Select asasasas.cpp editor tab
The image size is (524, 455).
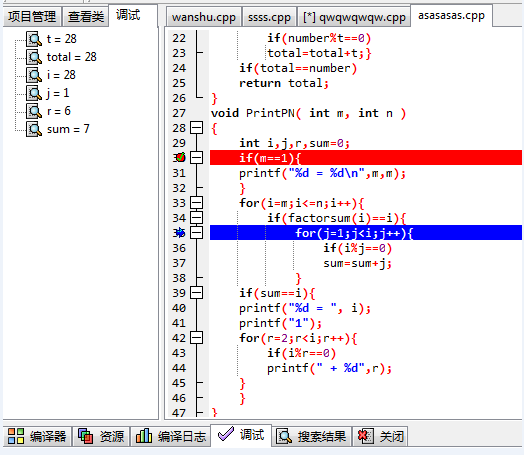click(x=451, y=15)
